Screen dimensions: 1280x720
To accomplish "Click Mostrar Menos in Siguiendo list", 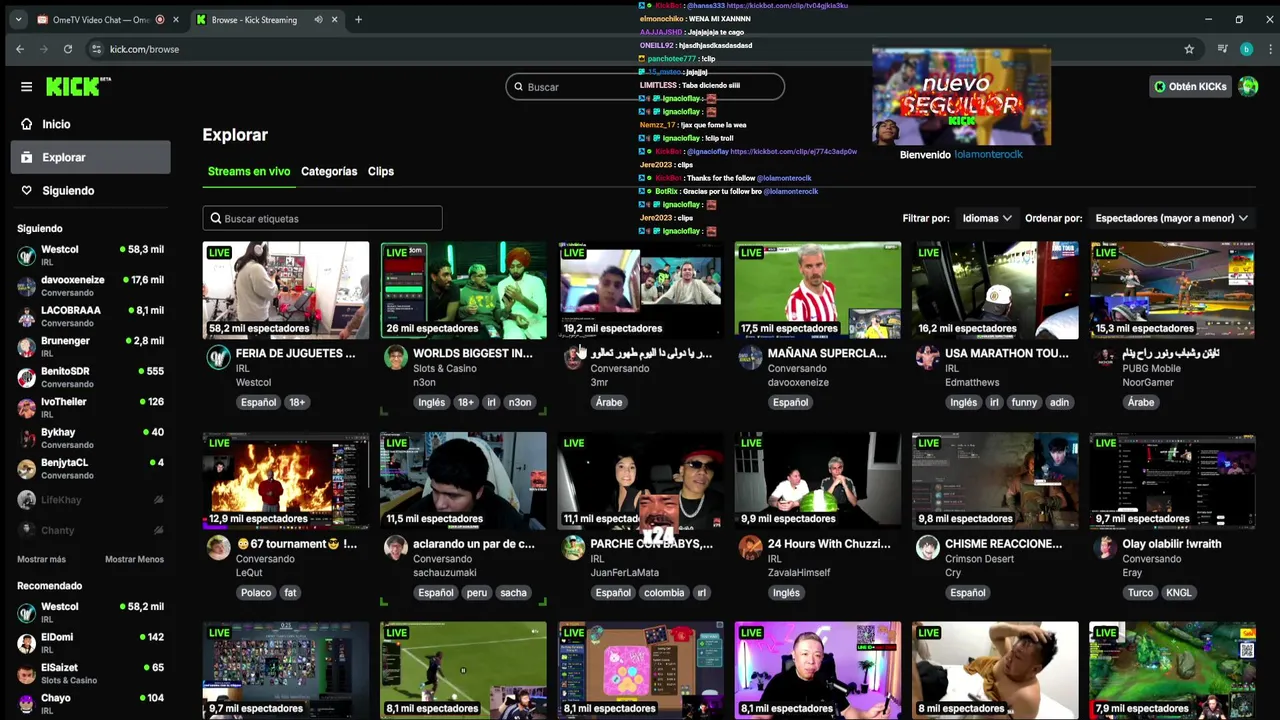I will [134, 559].
